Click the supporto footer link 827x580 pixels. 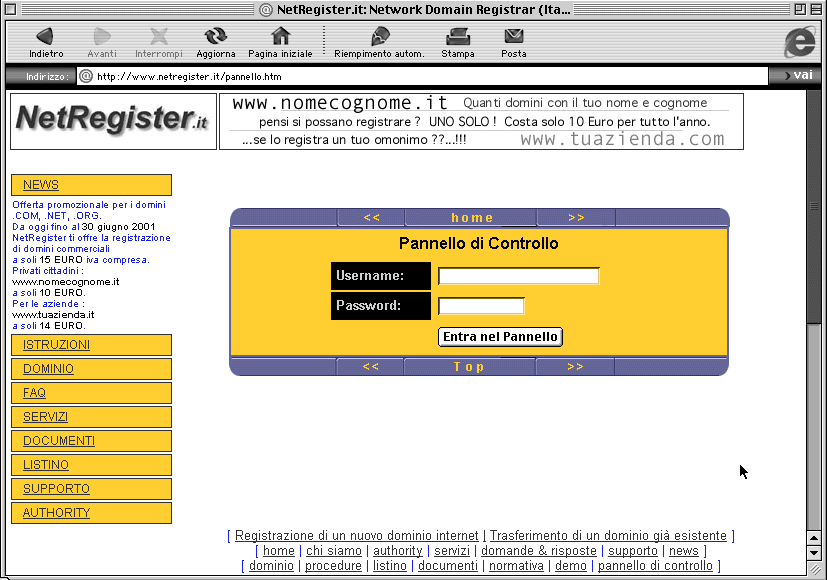point(633,551)
